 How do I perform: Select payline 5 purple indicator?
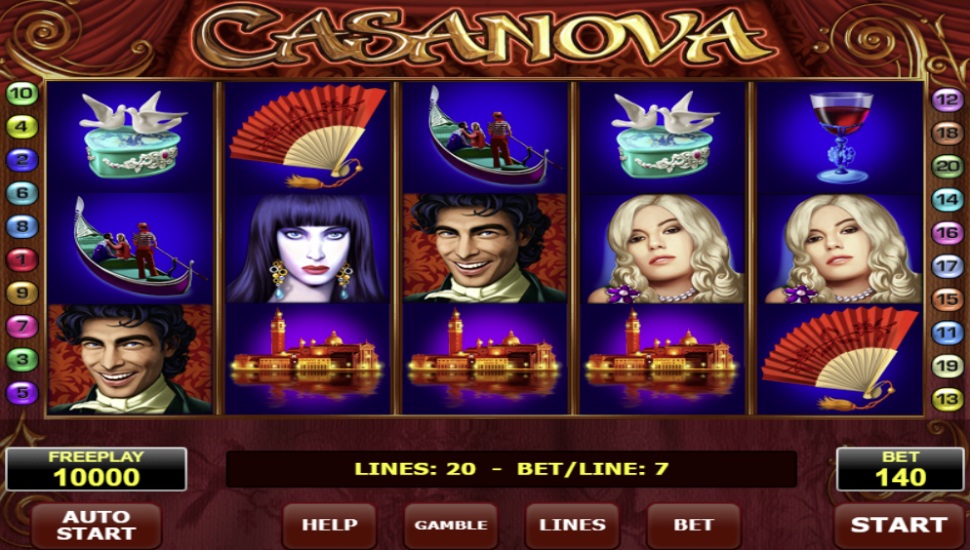22,392
